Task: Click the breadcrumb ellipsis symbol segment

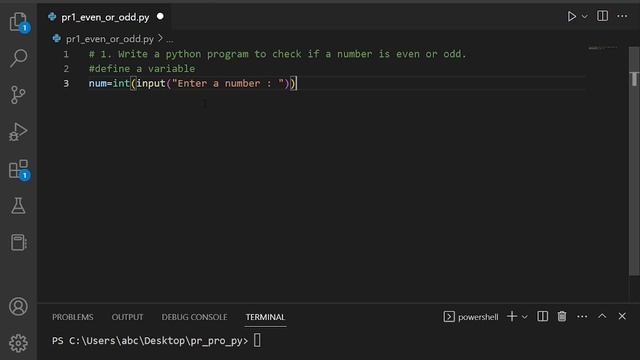Action: 170,40
